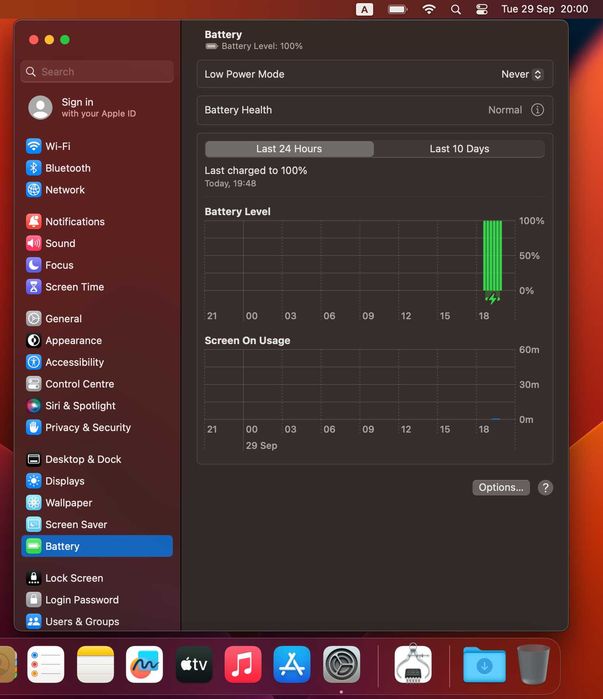Select Screen Saver in sidebar

97,525
